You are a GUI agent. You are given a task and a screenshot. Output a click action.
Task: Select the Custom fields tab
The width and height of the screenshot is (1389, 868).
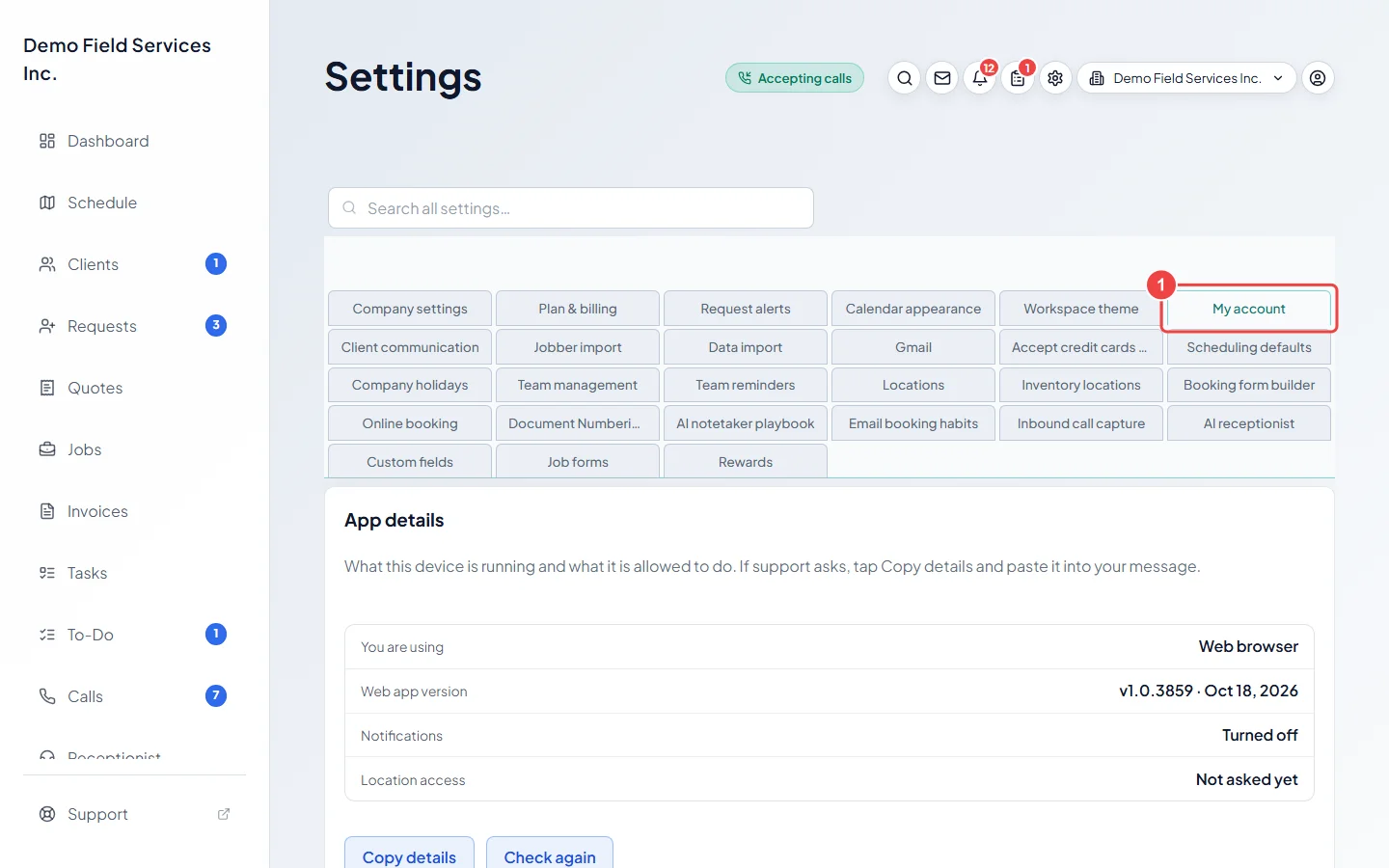pyautogui.click(x=410, y=462)
